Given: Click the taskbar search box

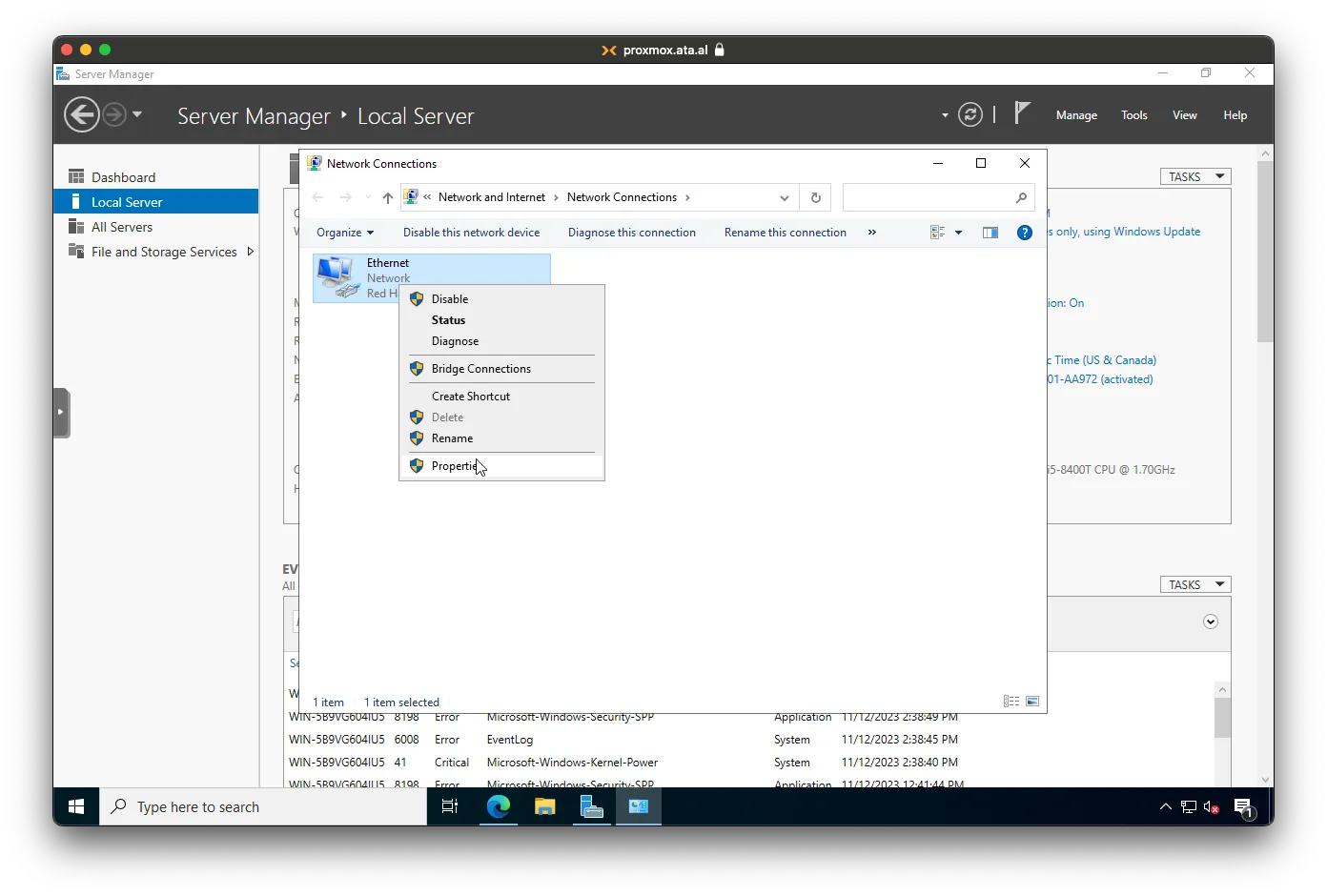Looking at the screenshot, I should [263, 807].
